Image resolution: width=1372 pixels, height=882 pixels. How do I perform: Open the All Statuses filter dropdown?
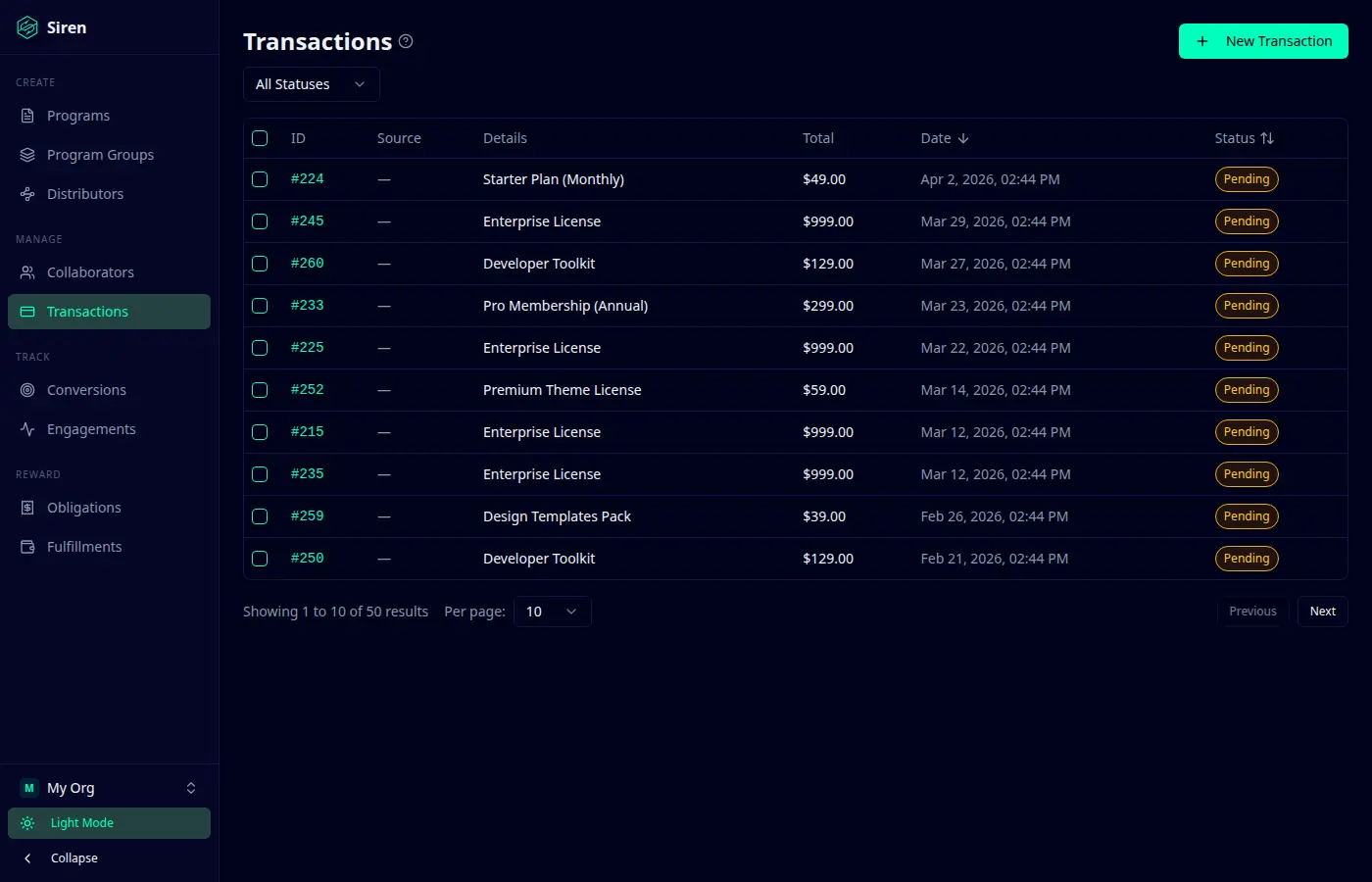tap(311, 84)
